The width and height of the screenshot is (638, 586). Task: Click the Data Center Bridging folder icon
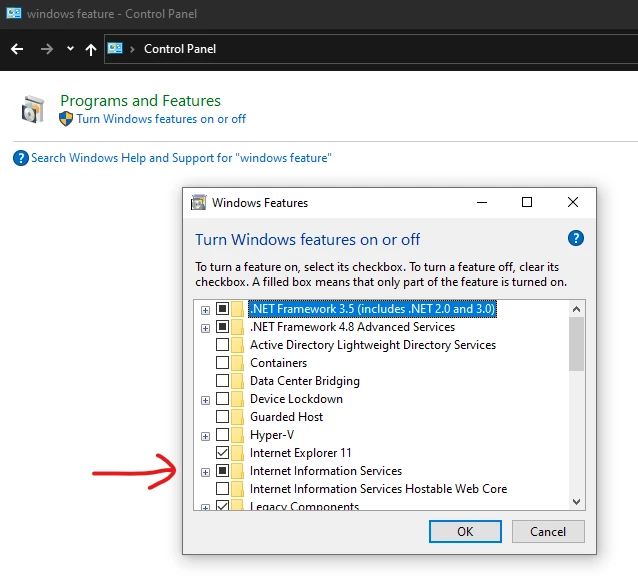238,381
